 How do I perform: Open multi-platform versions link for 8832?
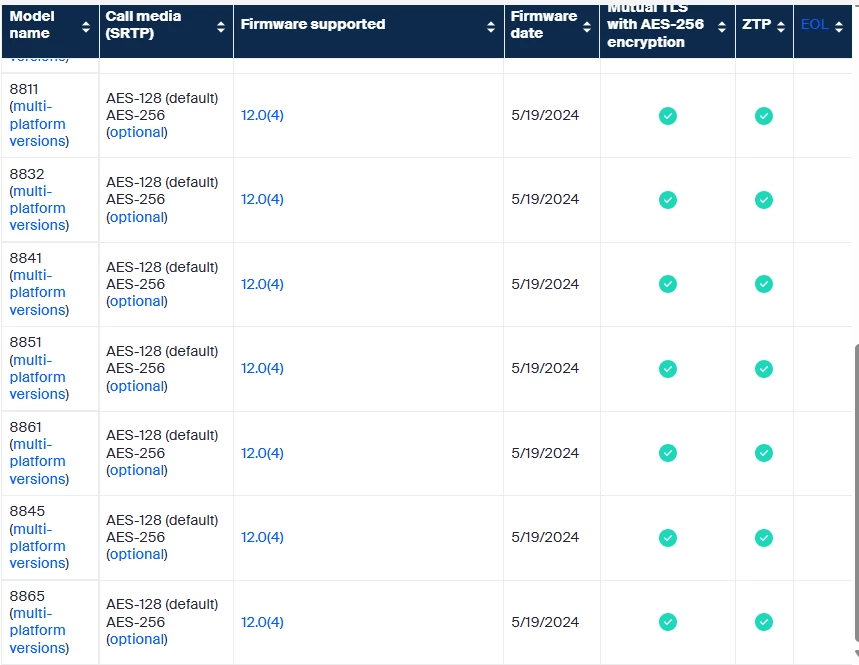click(x=38, y=208)
